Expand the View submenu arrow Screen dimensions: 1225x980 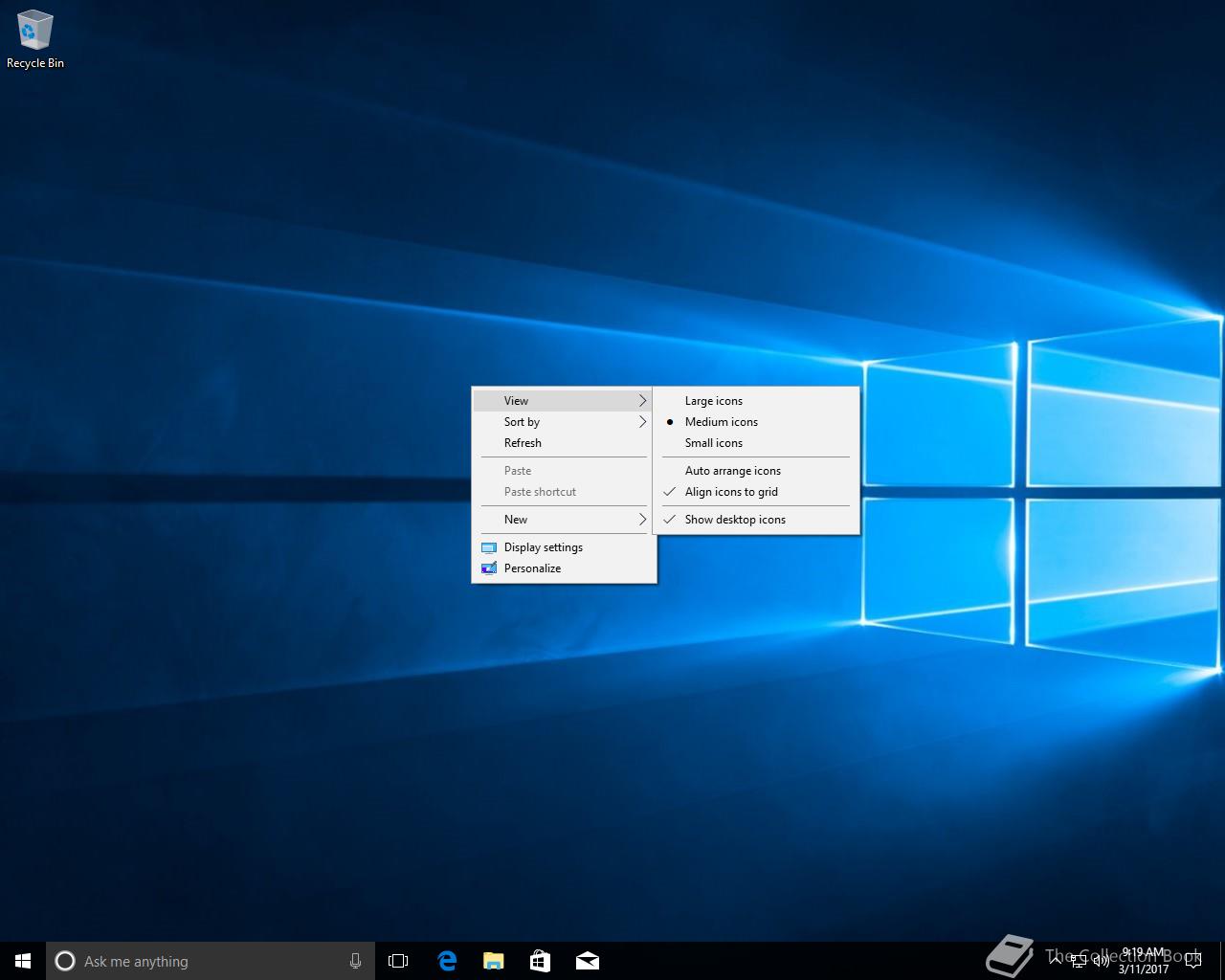[642, 401]
